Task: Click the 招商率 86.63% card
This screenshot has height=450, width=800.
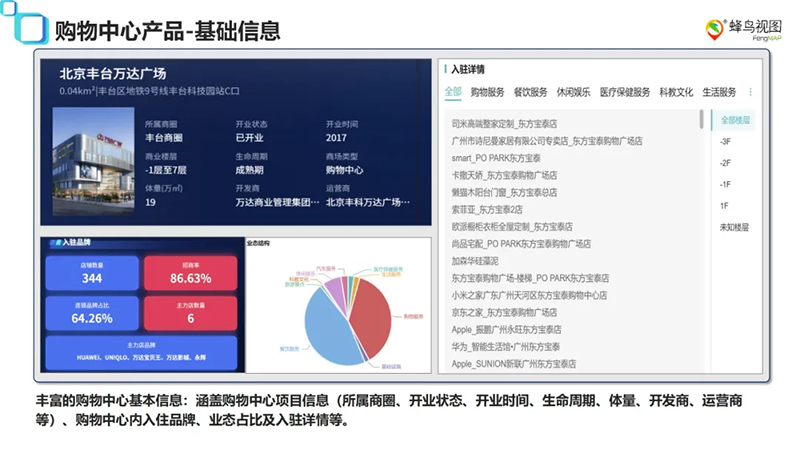Action: pyautogui.click(x=191, y=273)
